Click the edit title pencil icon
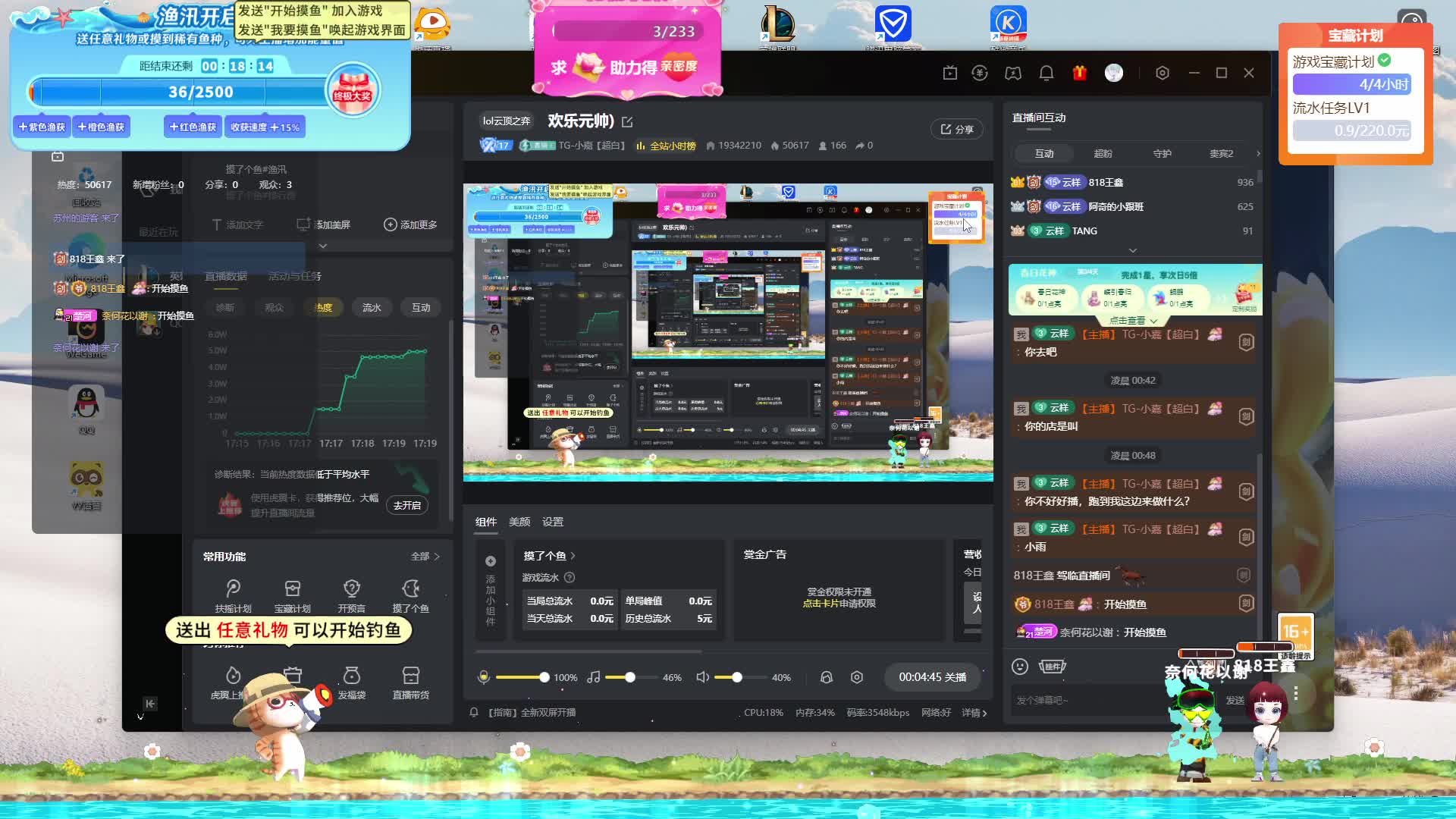Screen dimensions: 1456x819 (627, 121)
